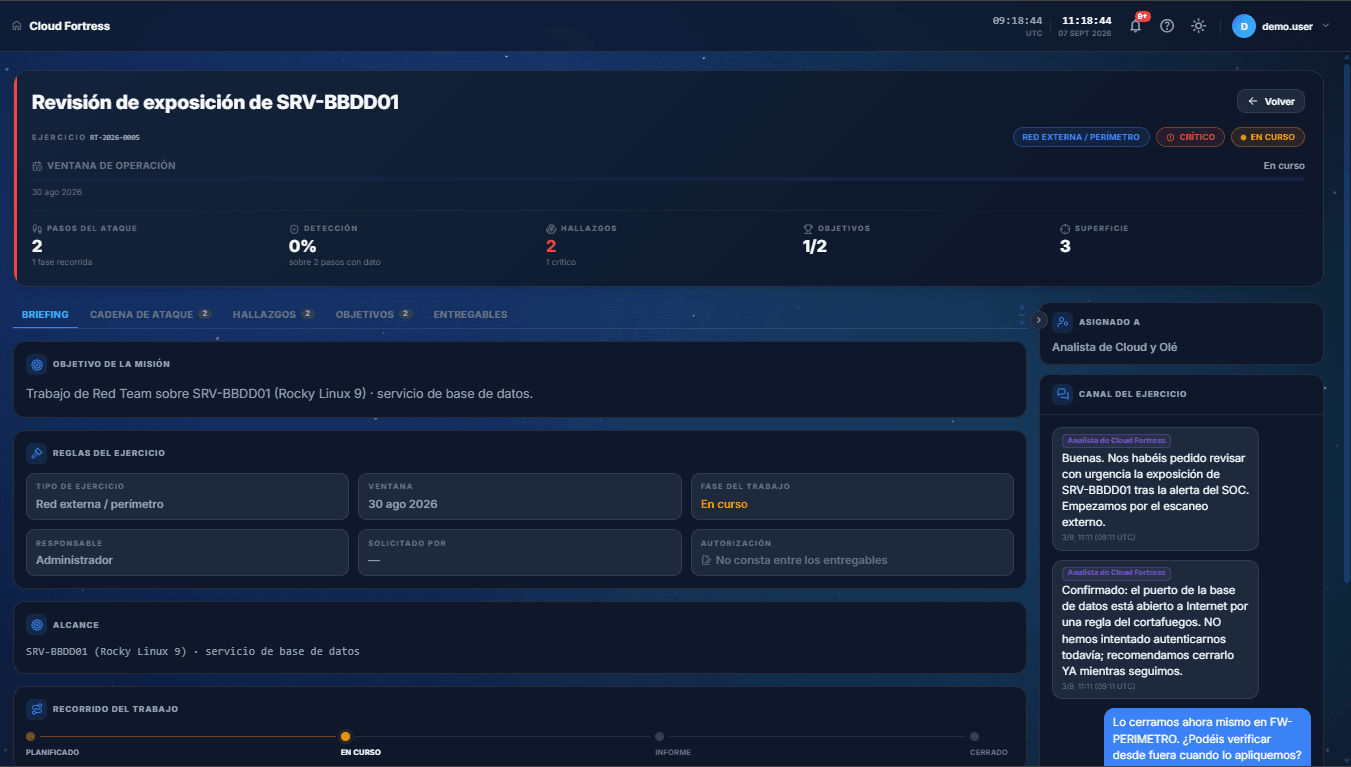Open the help question mark icon
This screenshot has height=767, width=1351.
tap(1167, 26)
